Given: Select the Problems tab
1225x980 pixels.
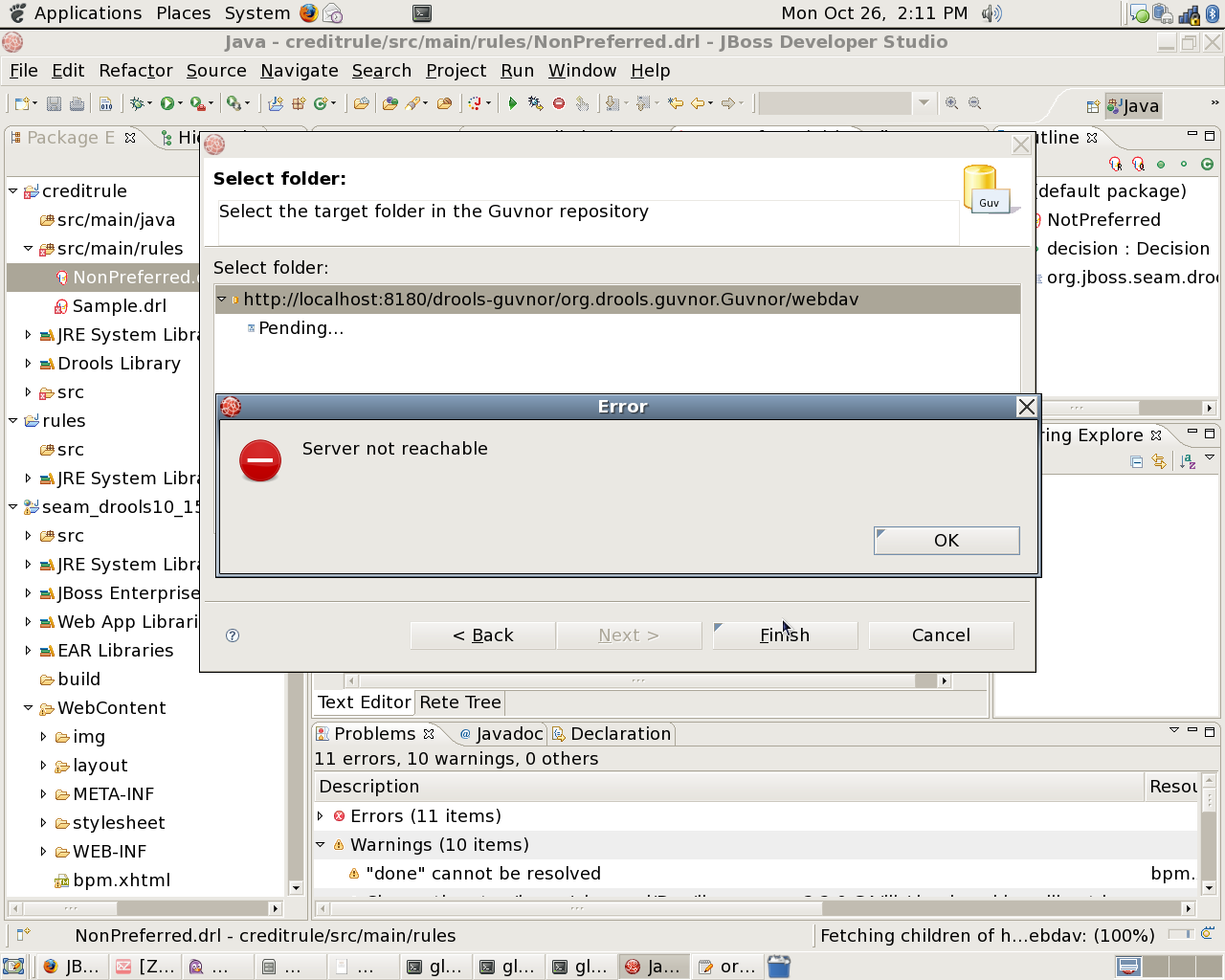Looking at the screenshot, I should coord(375,734).
